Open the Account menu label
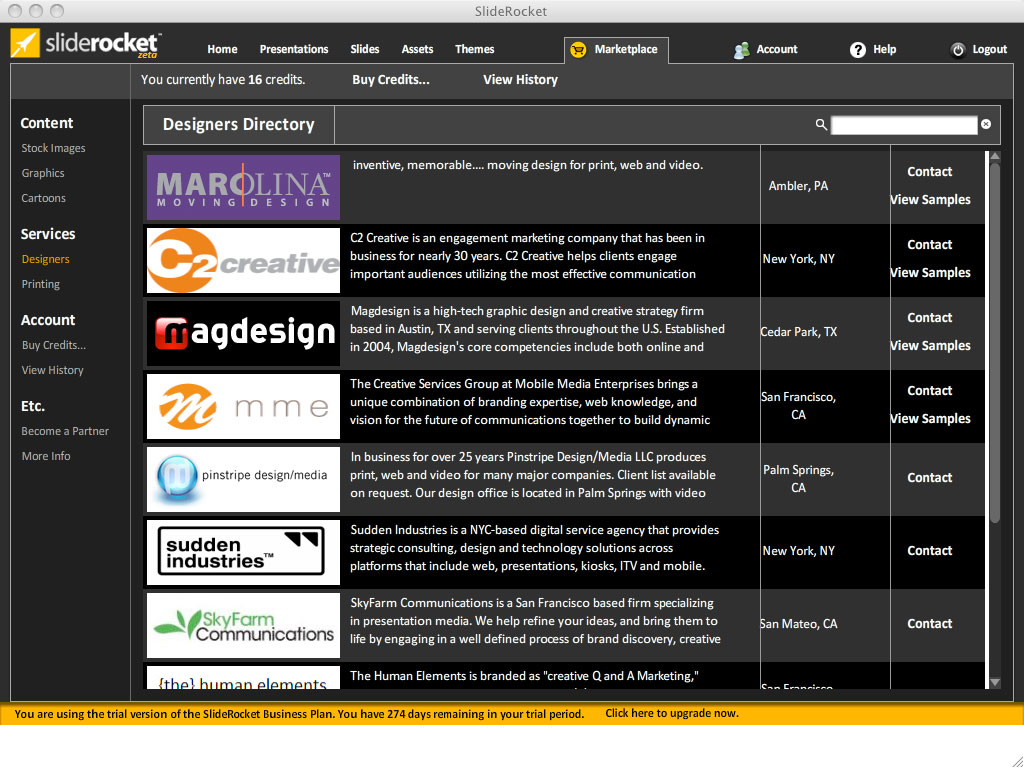This screenshot has width=1024, height=768. tap(776, 49)
